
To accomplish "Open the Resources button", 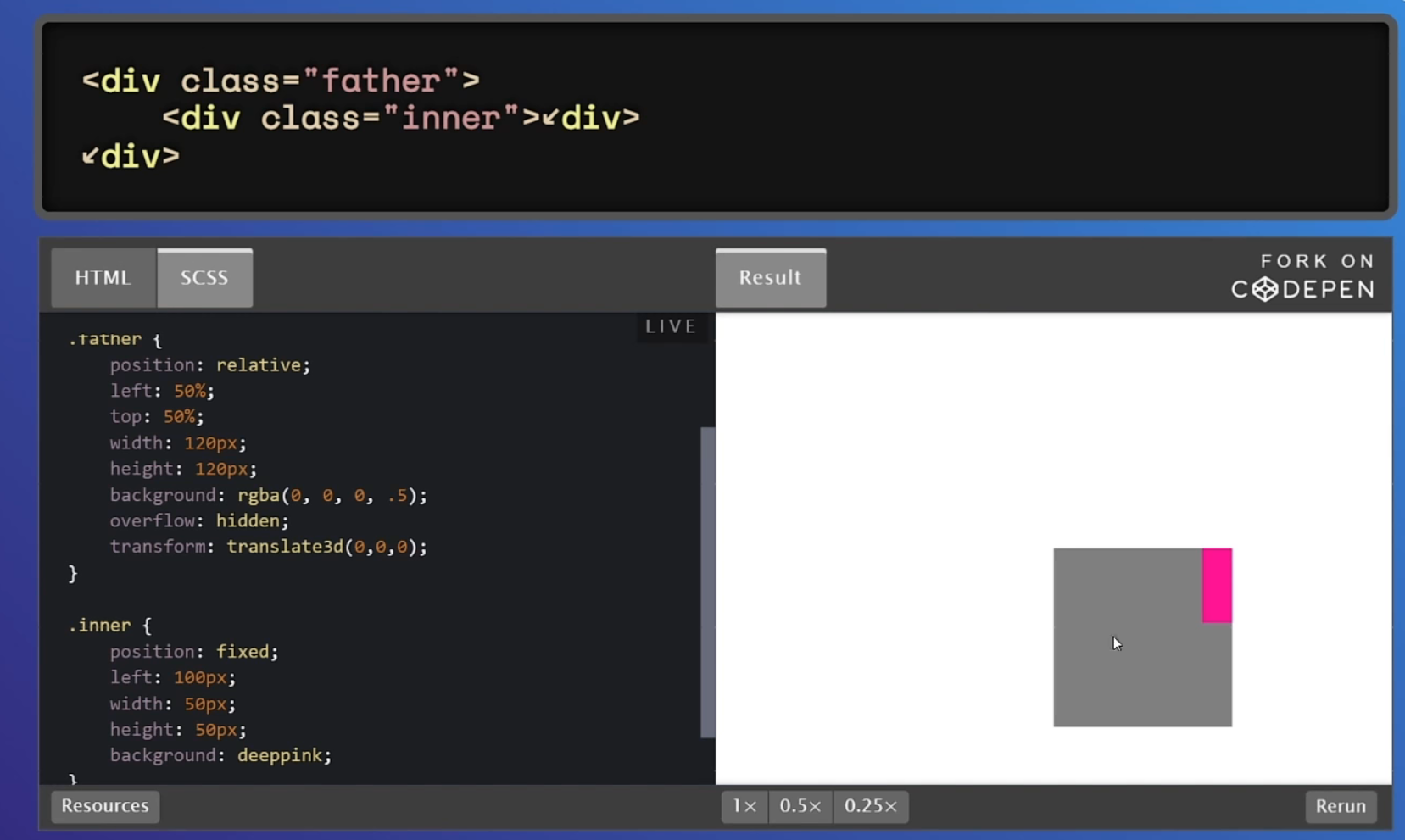I will [x=105, y=805].
